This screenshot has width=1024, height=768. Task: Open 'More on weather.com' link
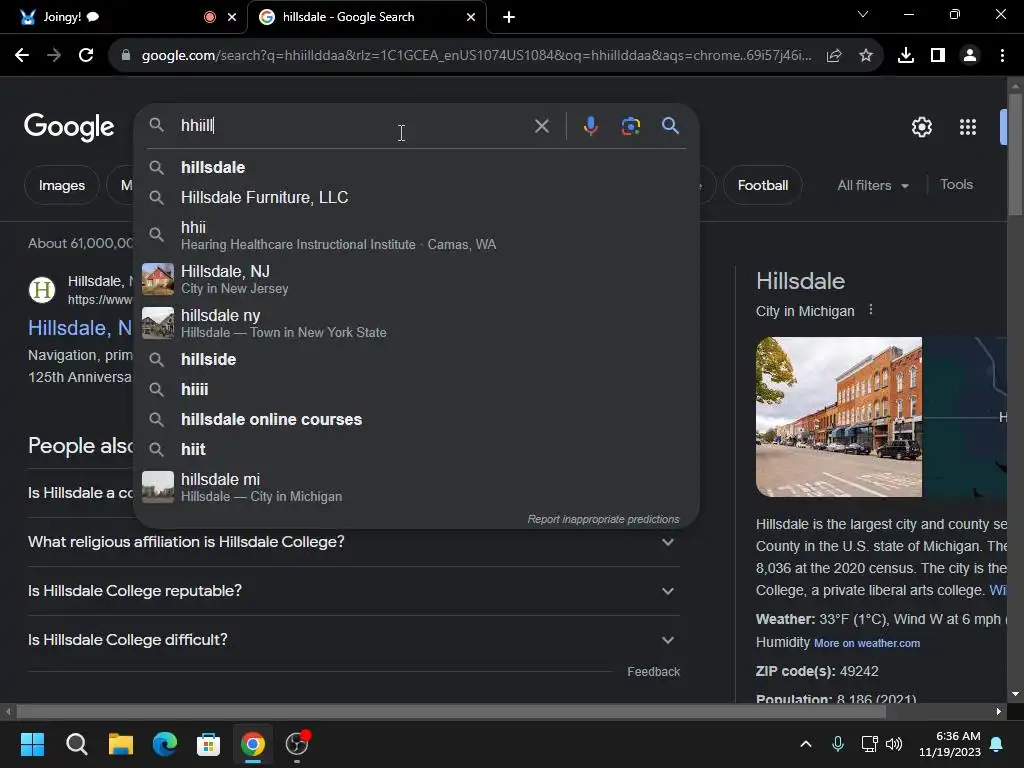tap(867, 643)
